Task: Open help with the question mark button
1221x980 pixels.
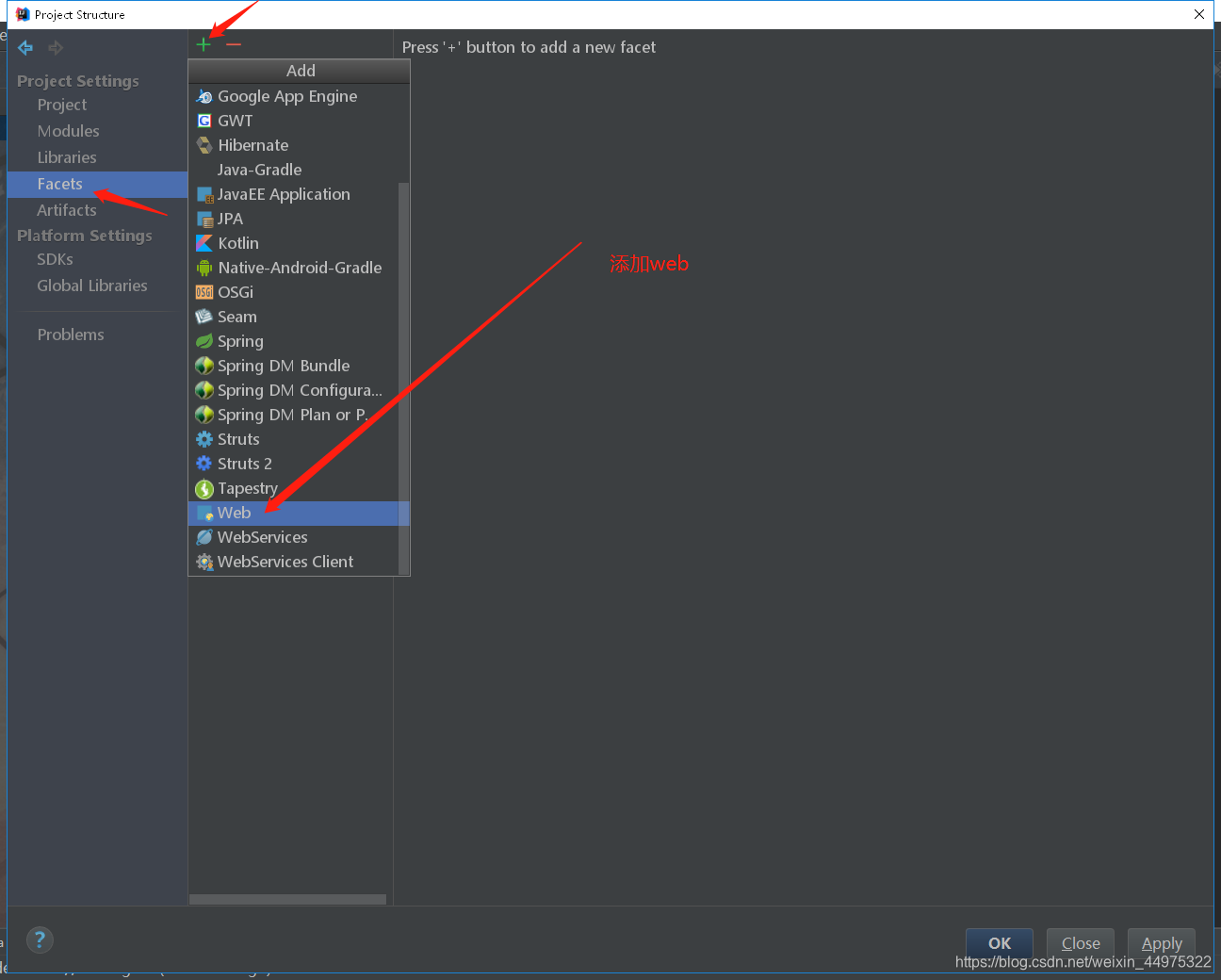Action: coord(40,939)
